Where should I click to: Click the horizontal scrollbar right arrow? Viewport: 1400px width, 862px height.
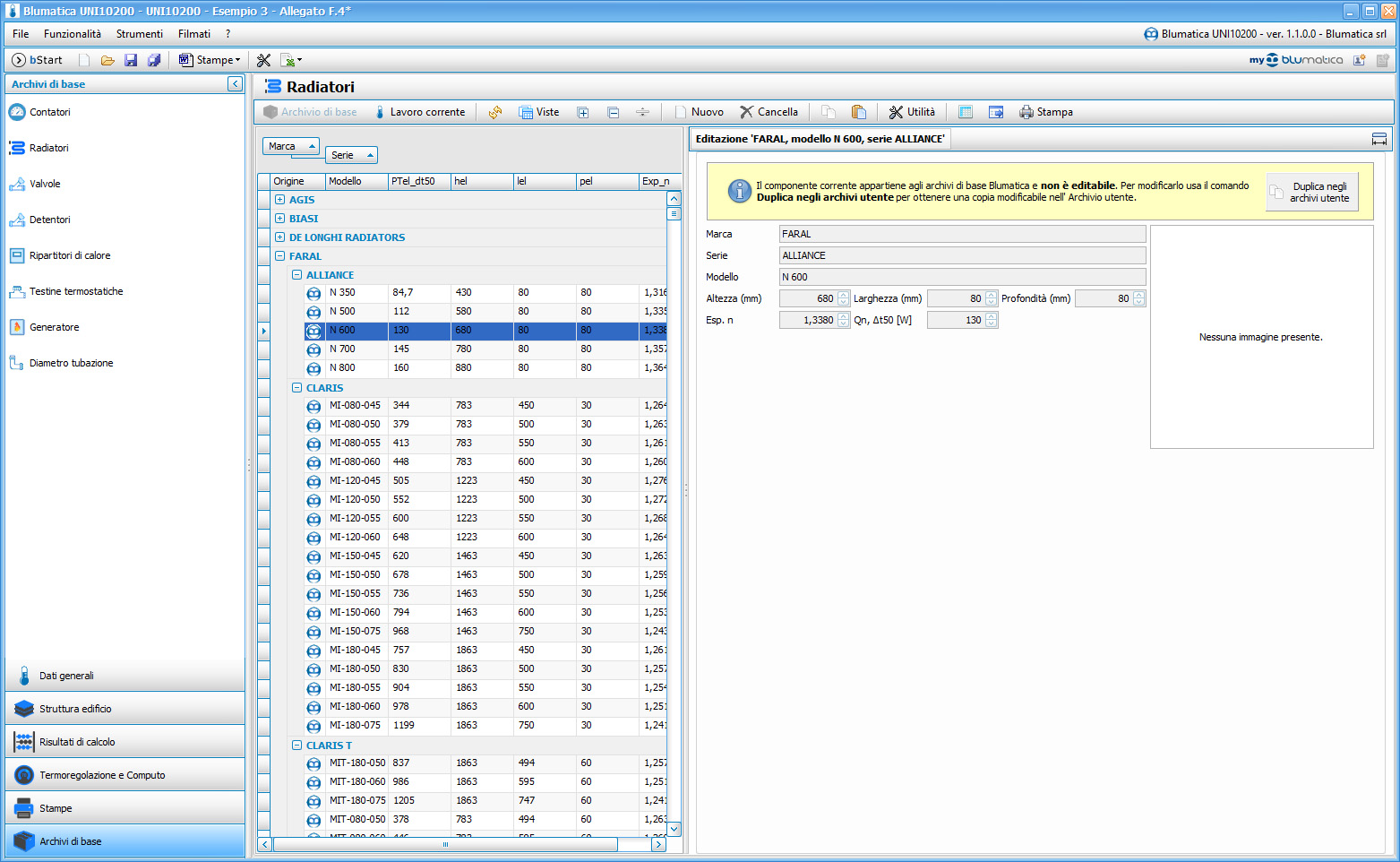[658, 844]
